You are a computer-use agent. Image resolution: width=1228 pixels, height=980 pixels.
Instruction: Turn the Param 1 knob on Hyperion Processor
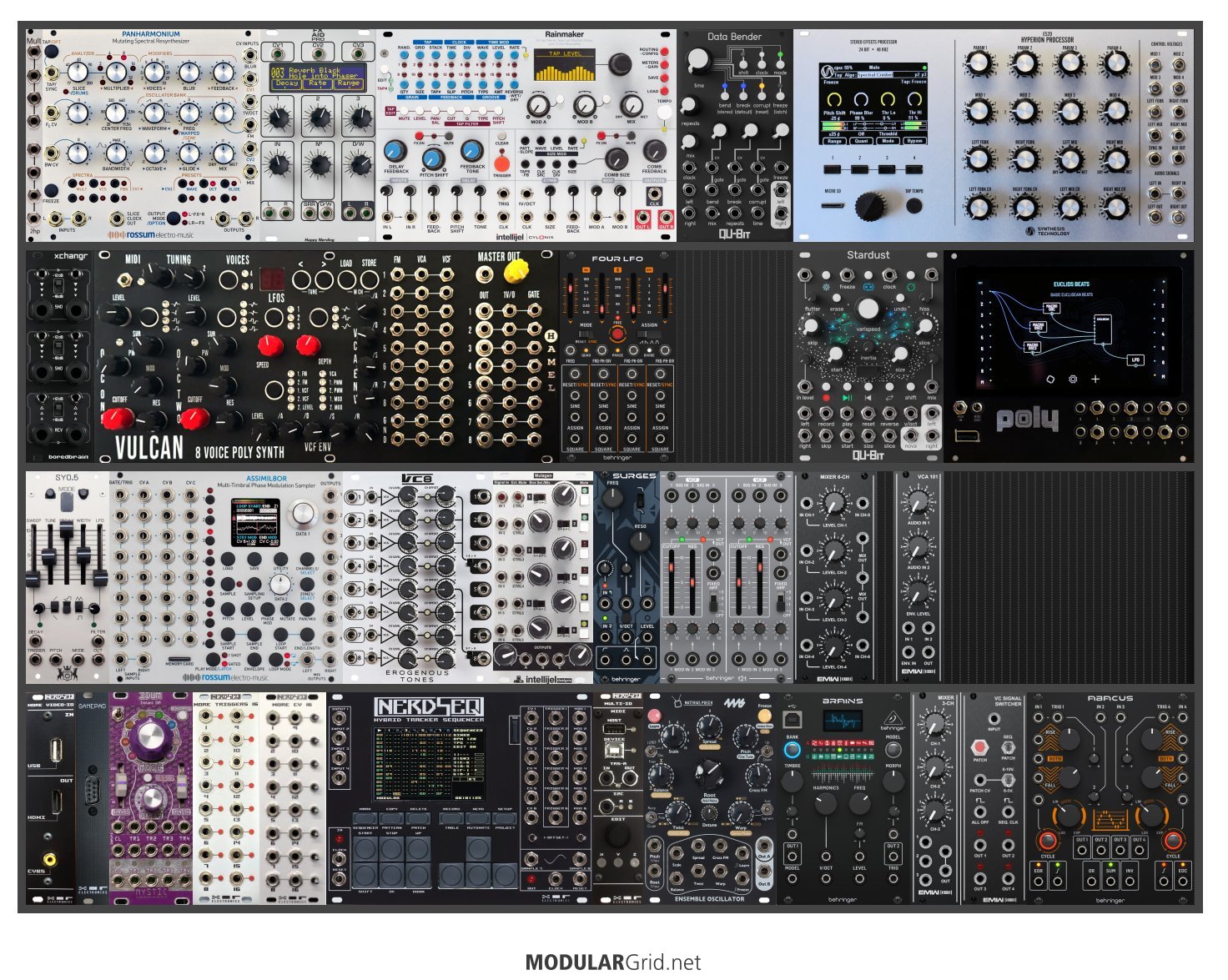click(x=979, y=64)
